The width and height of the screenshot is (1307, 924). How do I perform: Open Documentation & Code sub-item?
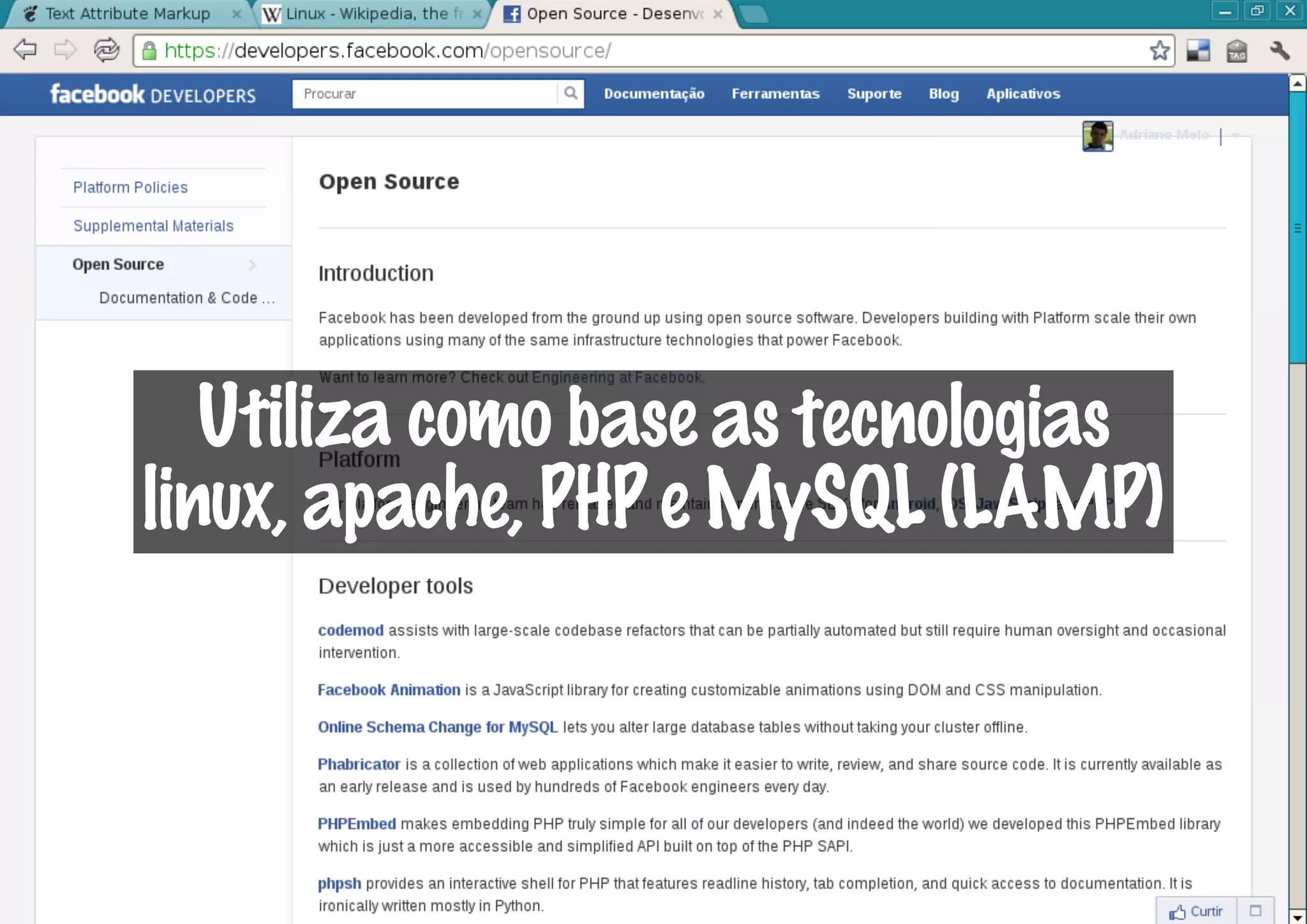(x=187, y=298)
